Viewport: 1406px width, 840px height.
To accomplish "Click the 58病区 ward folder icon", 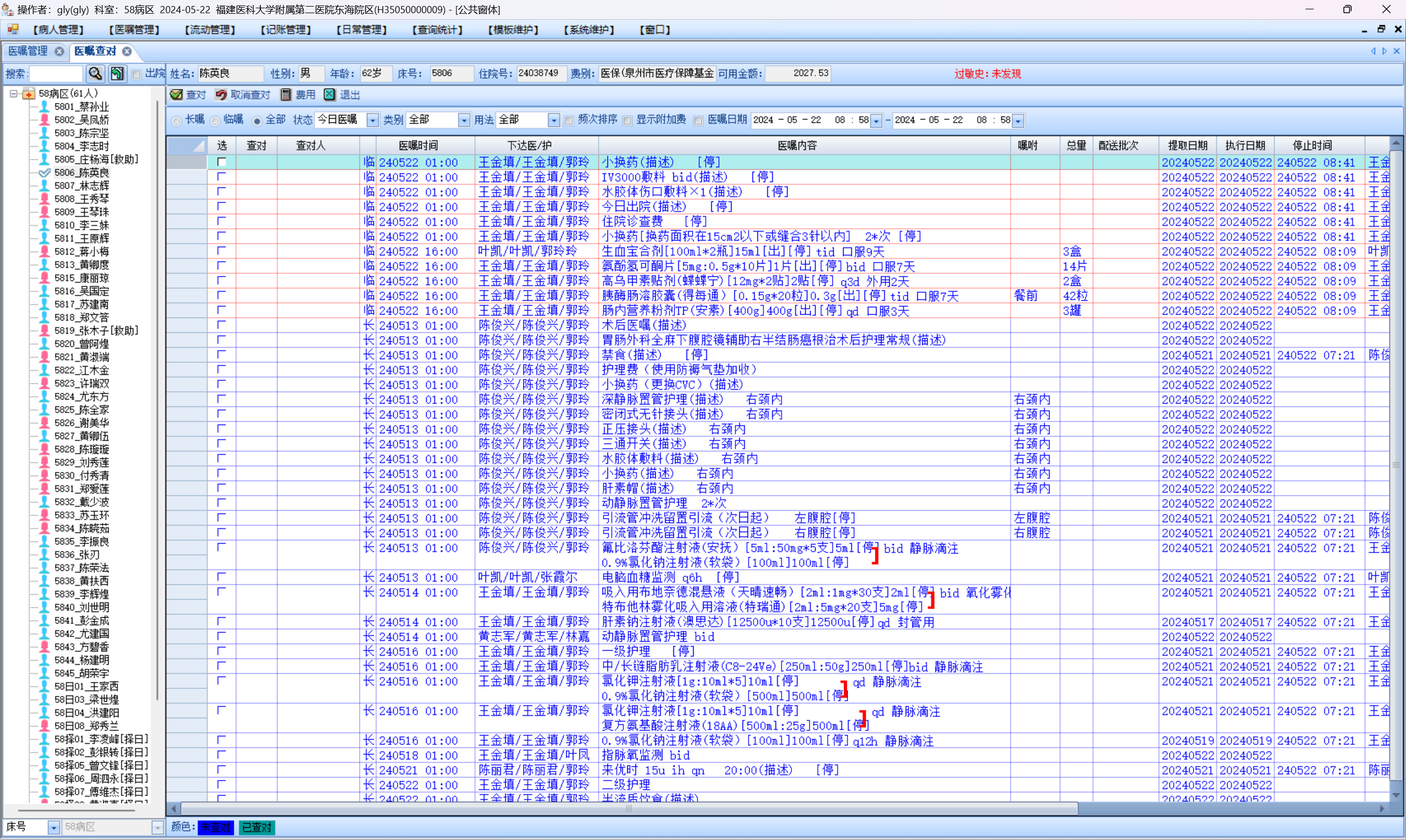I will [29, 93].
